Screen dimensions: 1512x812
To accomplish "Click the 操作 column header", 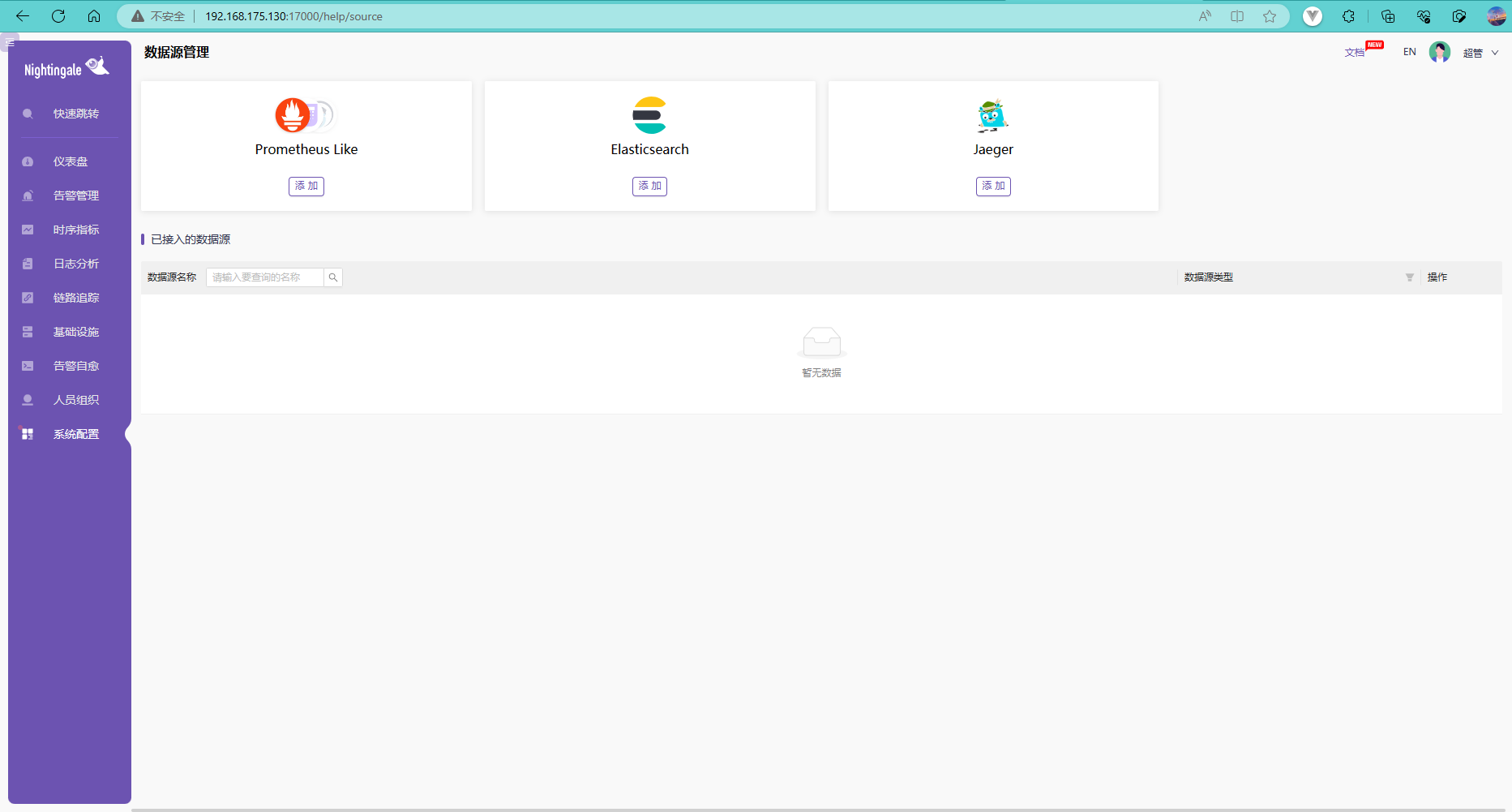I will click(1437, 277).
